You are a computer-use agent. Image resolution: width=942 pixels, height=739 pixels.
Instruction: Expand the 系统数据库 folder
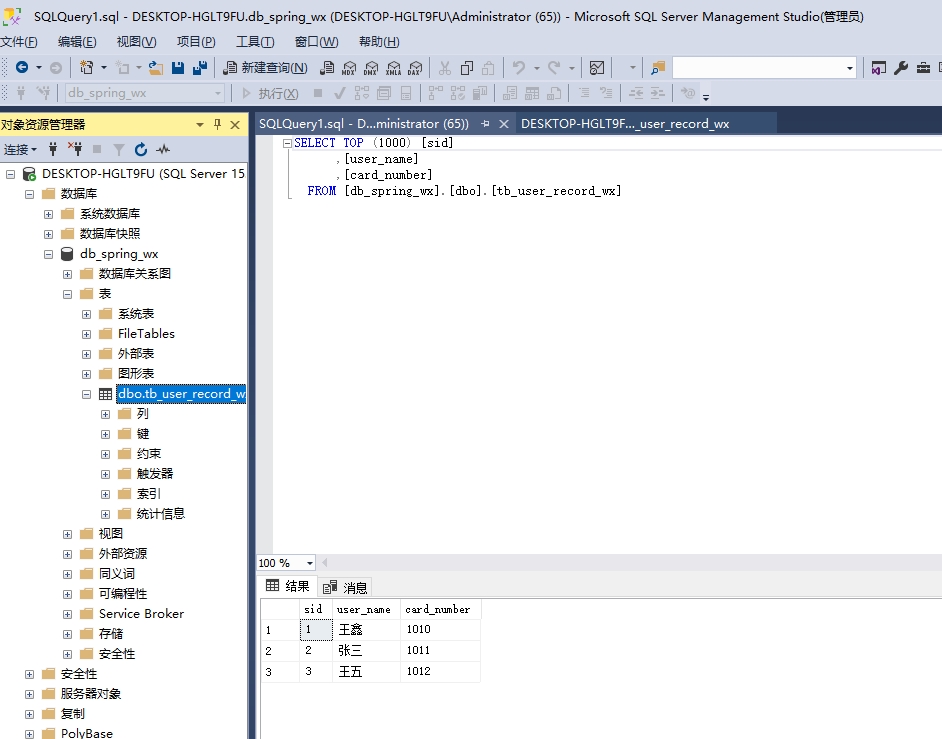point(49,214)
